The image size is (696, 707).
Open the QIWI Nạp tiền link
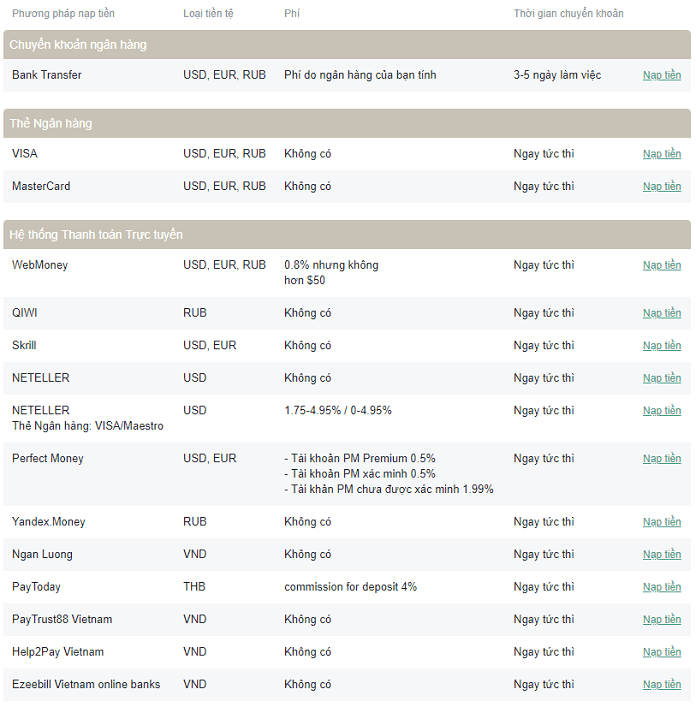pos(661,313)
